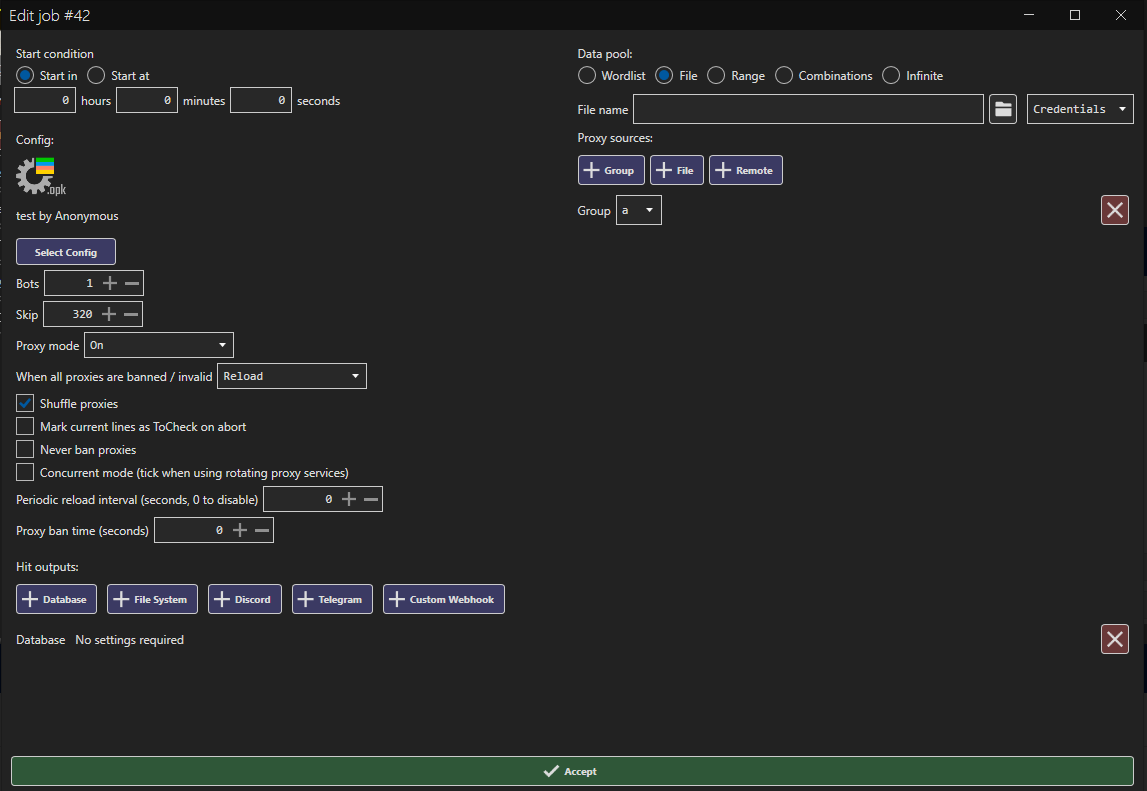Image resolution: width=1147 pixels, height=791 pixels.
Task: Add a Database hit output
Action: coord(56,599)
